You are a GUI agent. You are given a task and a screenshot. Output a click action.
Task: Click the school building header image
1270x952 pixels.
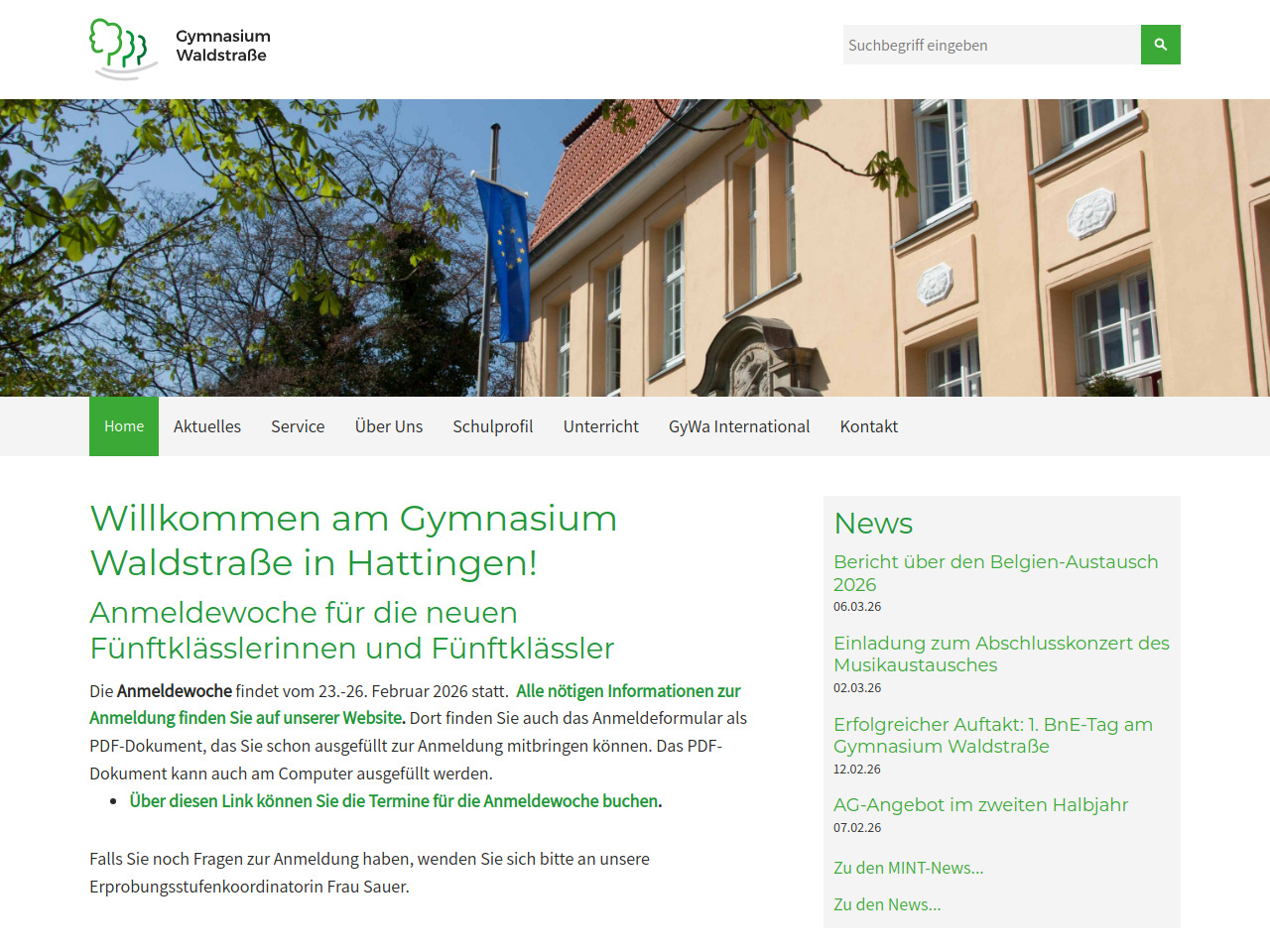coord(635,248)
